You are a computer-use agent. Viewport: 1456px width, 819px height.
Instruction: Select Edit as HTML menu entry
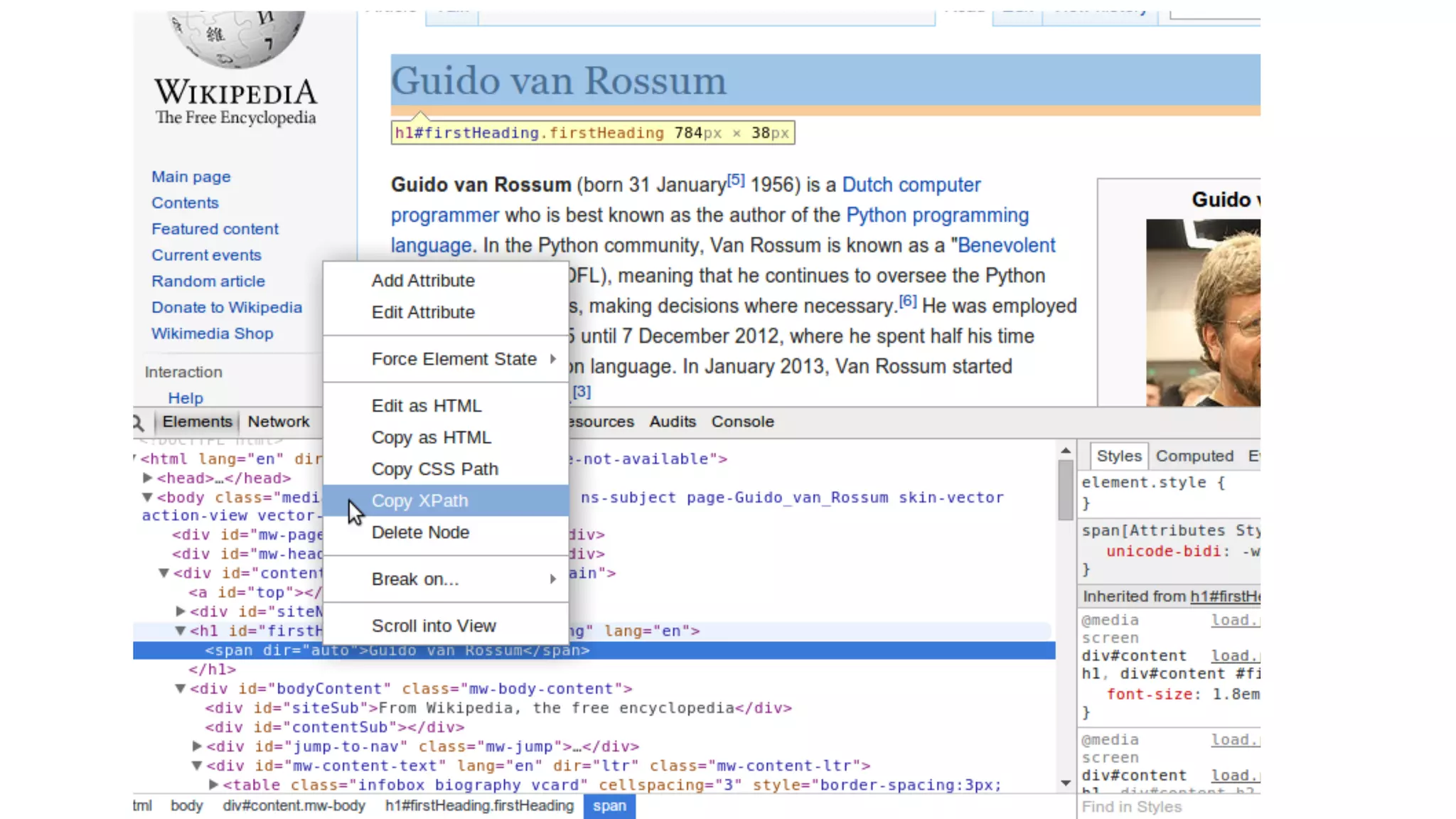click(427, 406)
